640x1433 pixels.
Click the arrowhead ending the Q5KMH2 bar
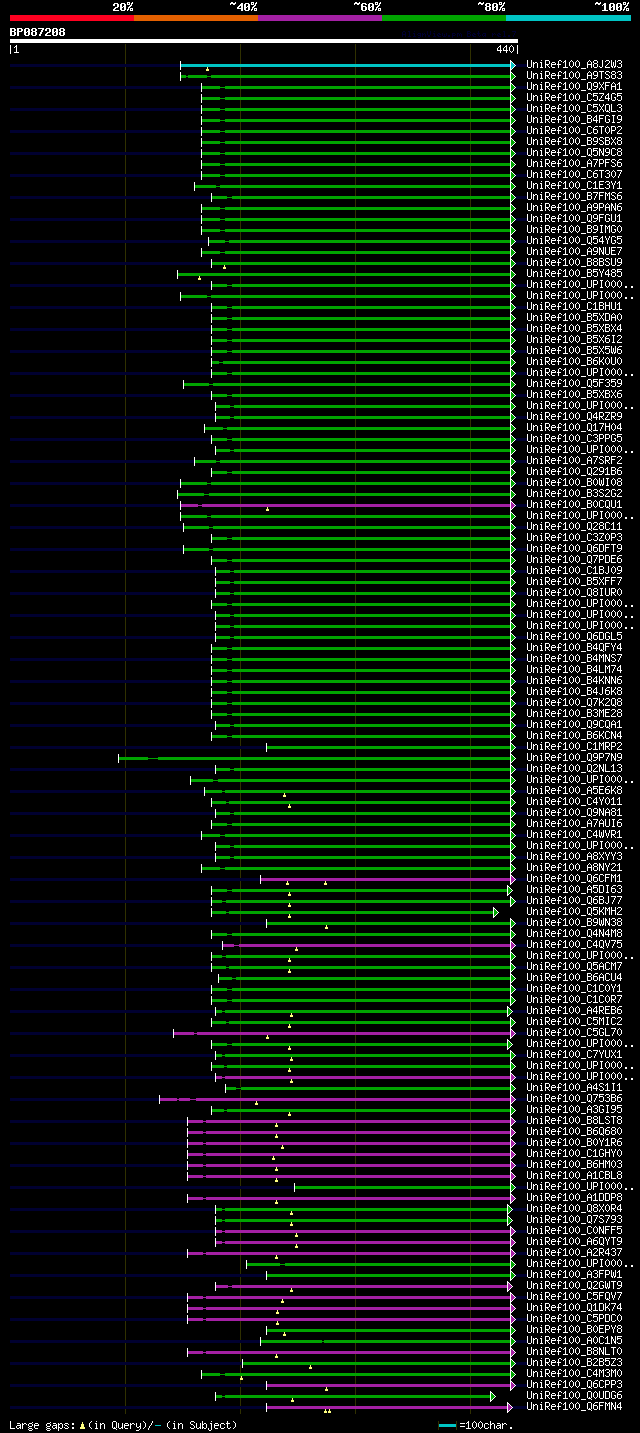[495, 912]
